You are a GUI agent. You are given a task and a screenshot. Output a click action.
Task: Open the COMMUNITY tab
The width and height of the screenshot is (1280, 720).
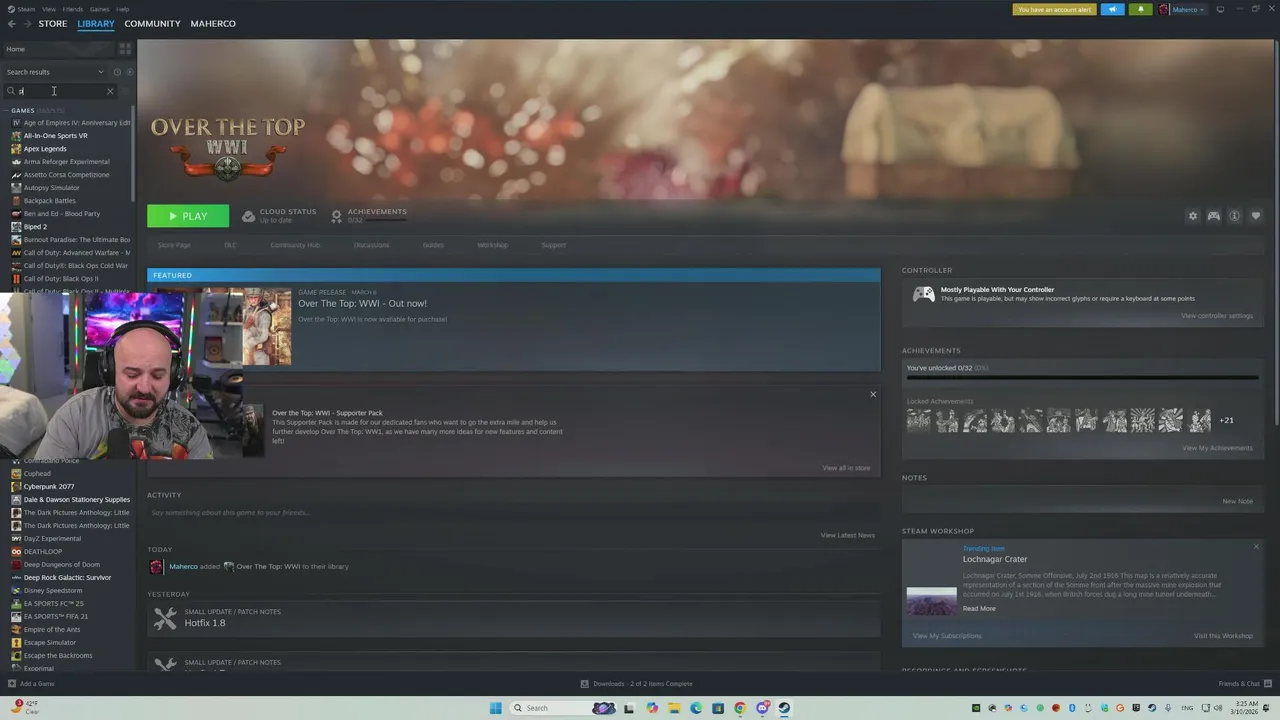152,24
